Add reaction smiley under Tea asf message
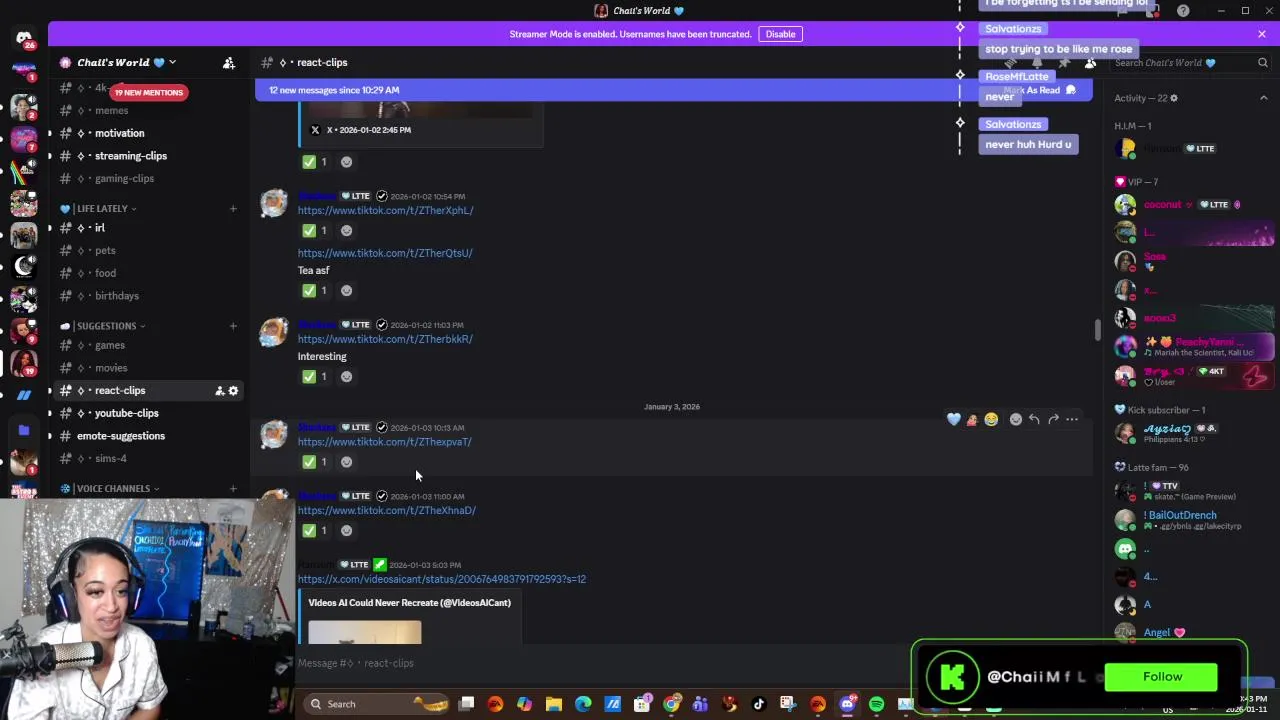 point(346,291)
